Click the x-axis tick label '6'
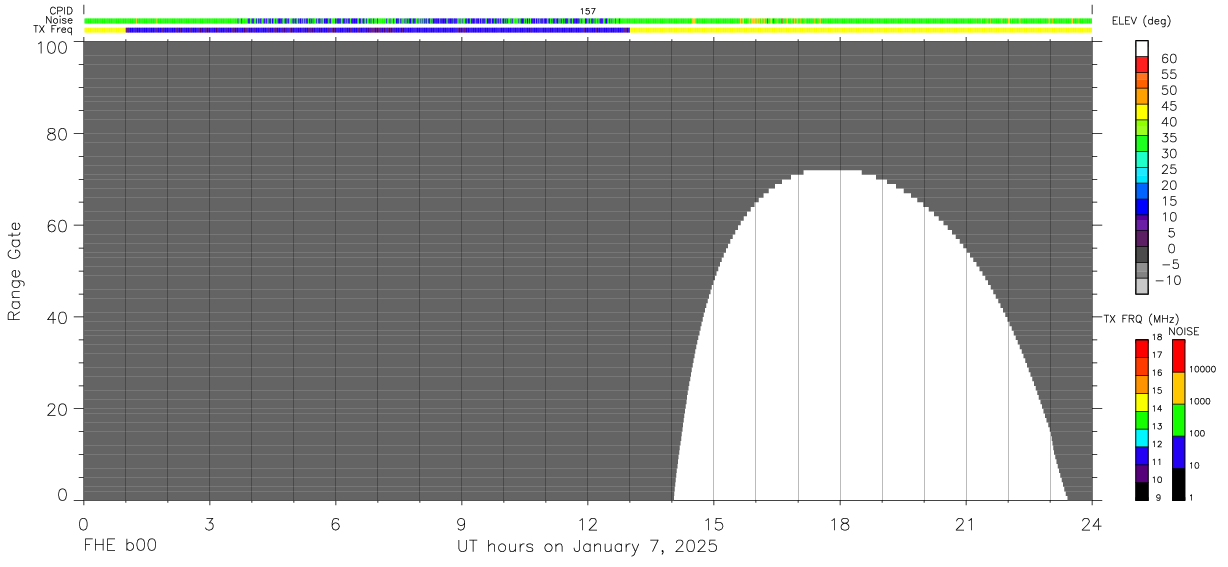 pyautogui.click(x=335, y=524)
